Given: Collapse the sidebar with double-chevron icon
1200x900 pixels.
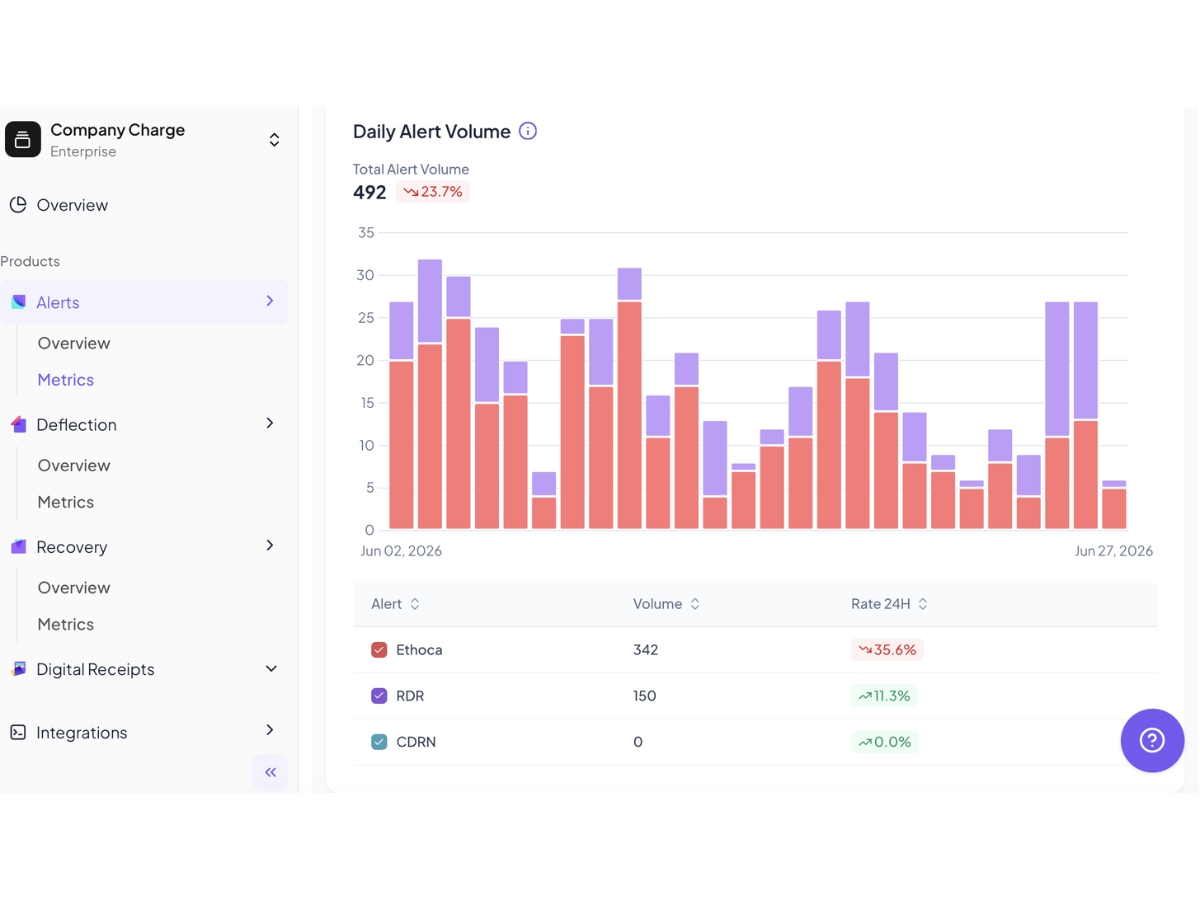Looking at the screenshot, I should point(270,772).
